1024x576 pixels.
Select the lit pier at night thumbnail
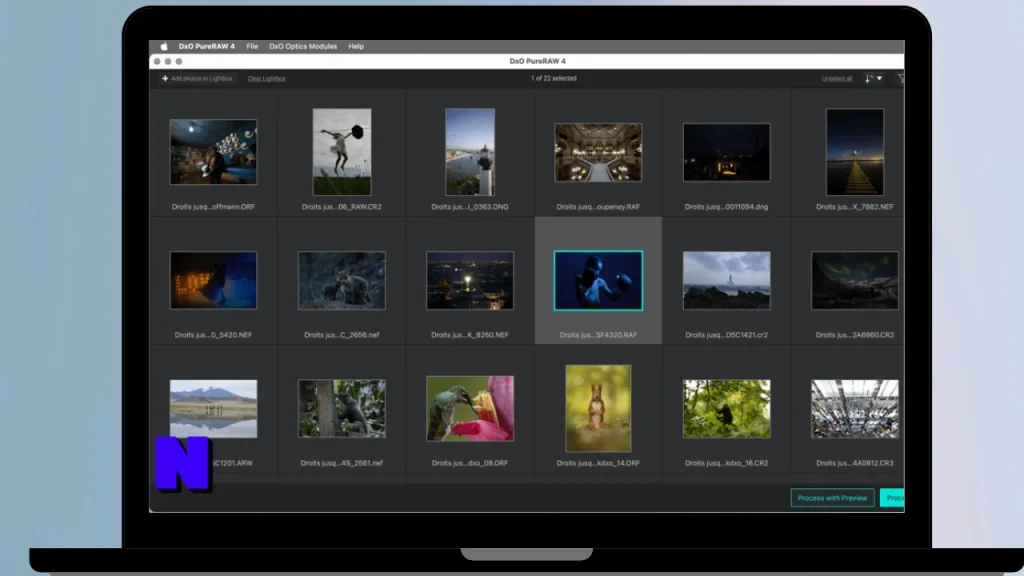(854, 152)
